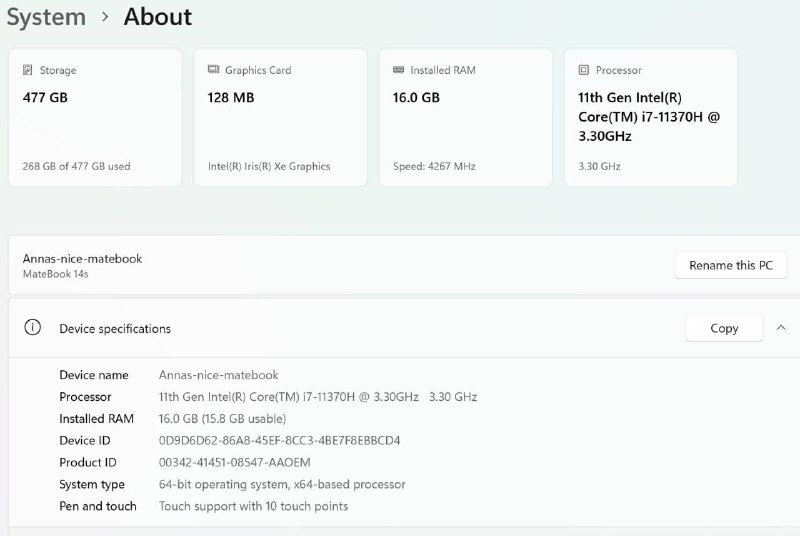Click the Device ID label

(x=85, y=441)
